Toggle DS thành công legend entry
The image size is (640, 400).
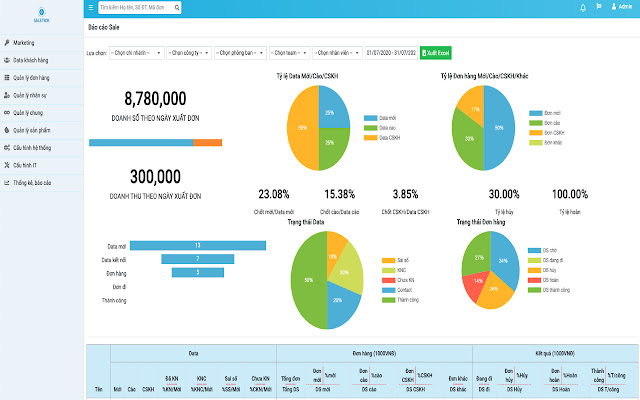point(549,290)
